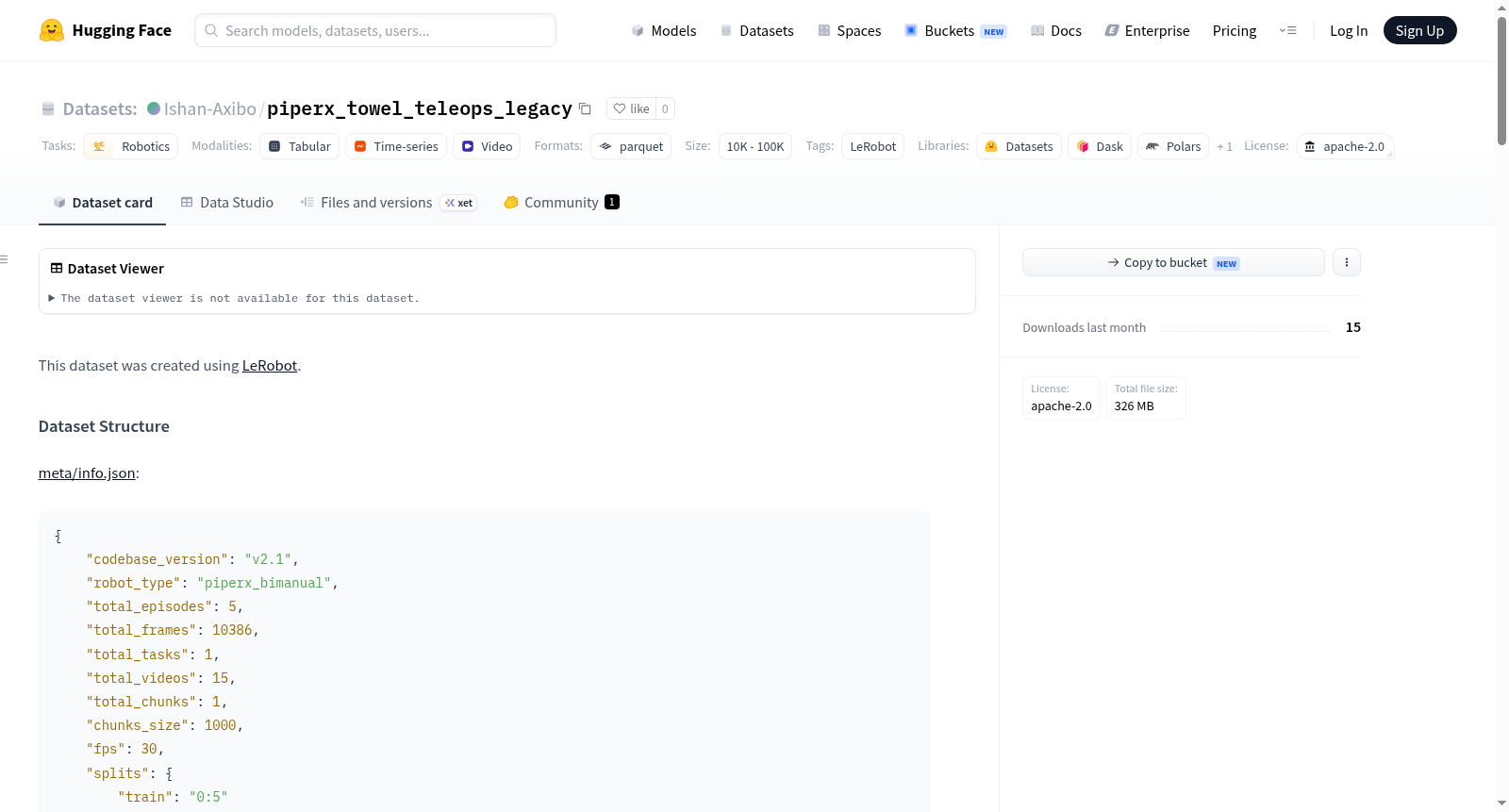The height and width of the screenshot is (812, 1509).
Task: Copy dataset name with the copy icon
Action: 585,108
